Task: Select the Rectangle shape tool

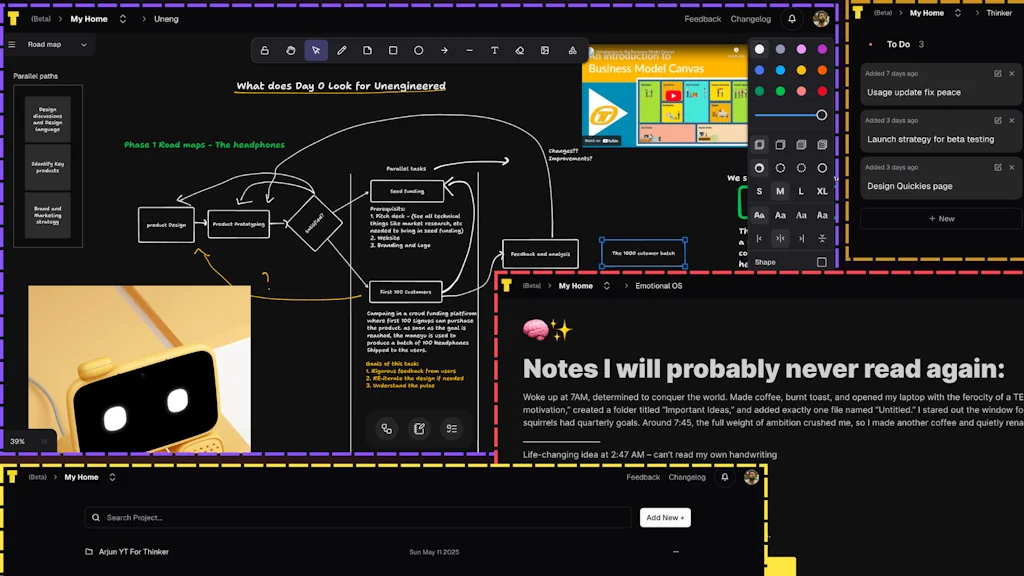Action: [393, 50]
